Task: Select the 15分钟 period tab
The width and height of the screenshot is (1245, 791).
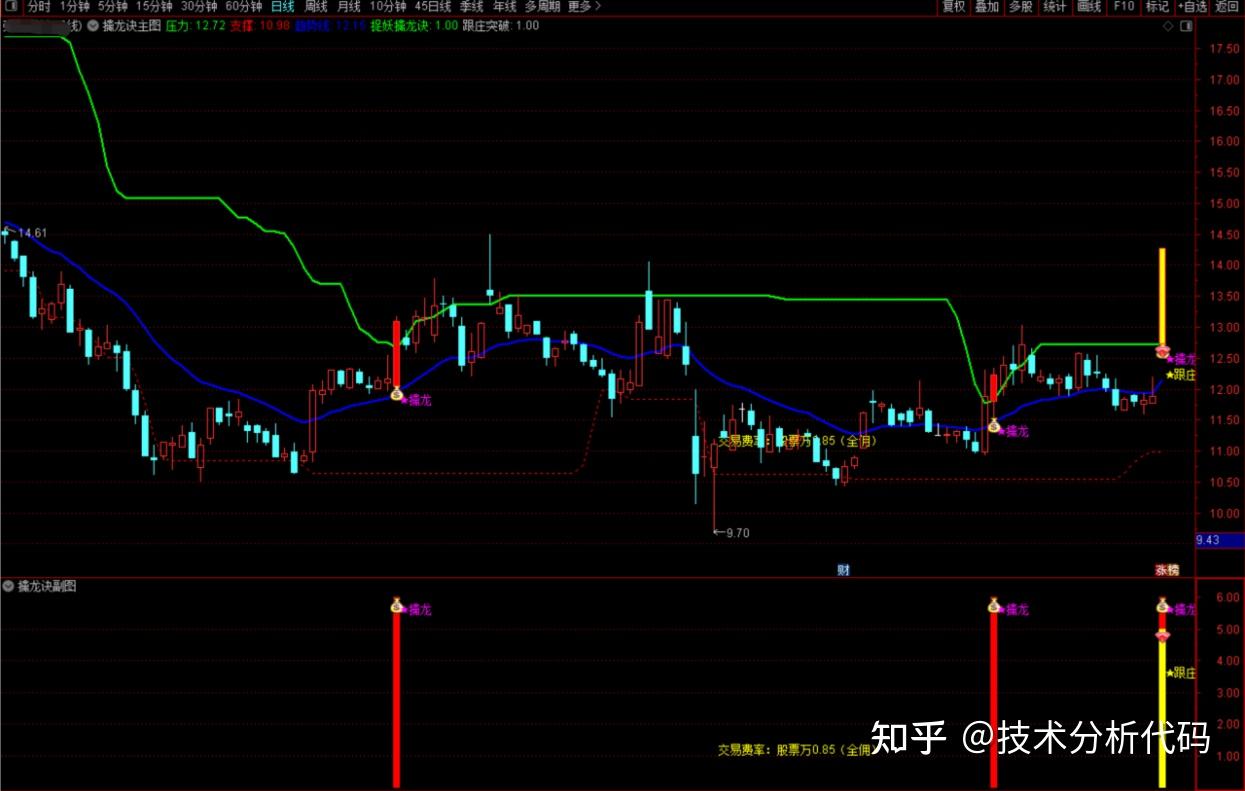Action: click(x=154, y=6)
